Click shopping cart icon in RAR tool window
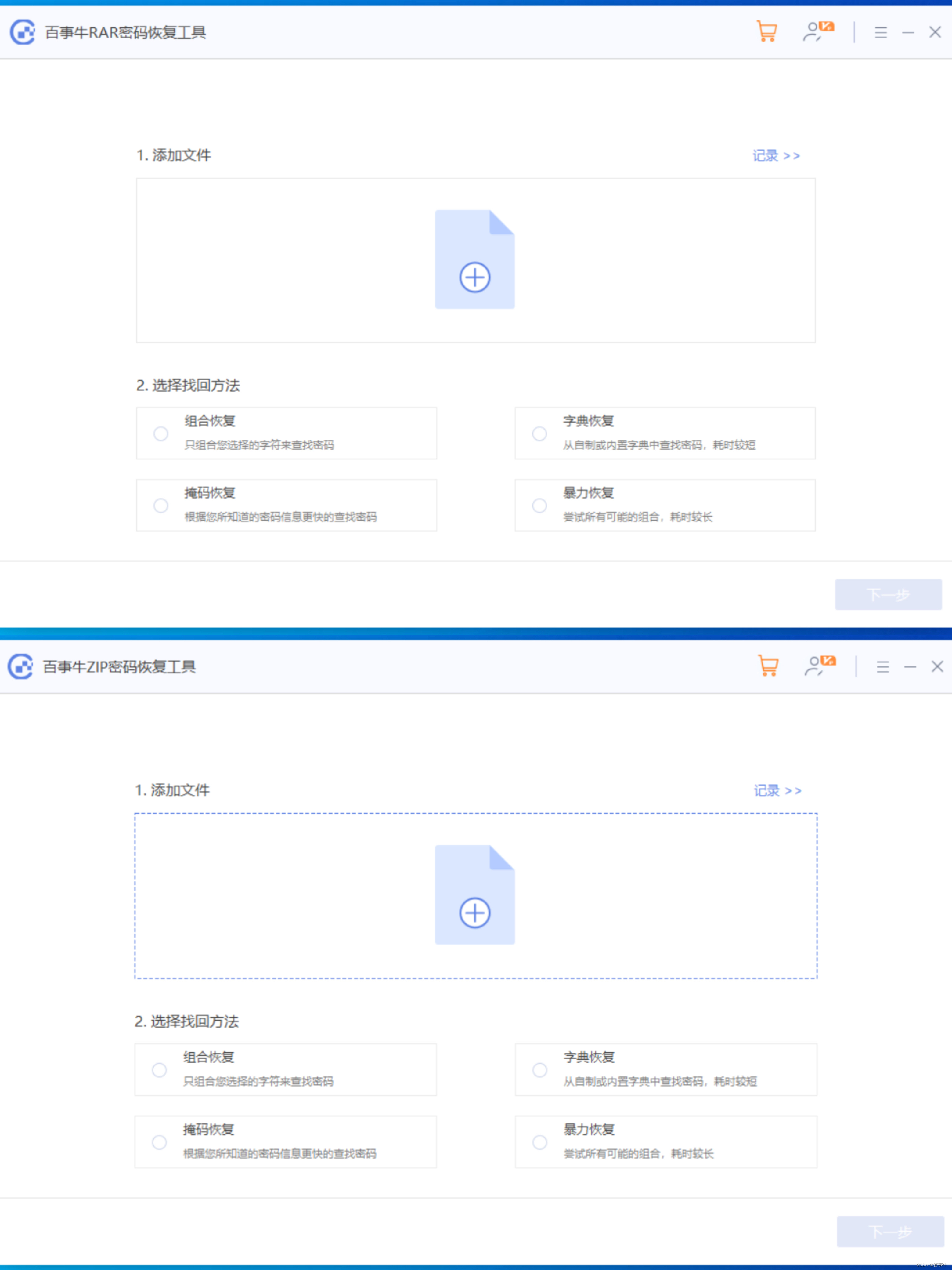 [767, 31]
